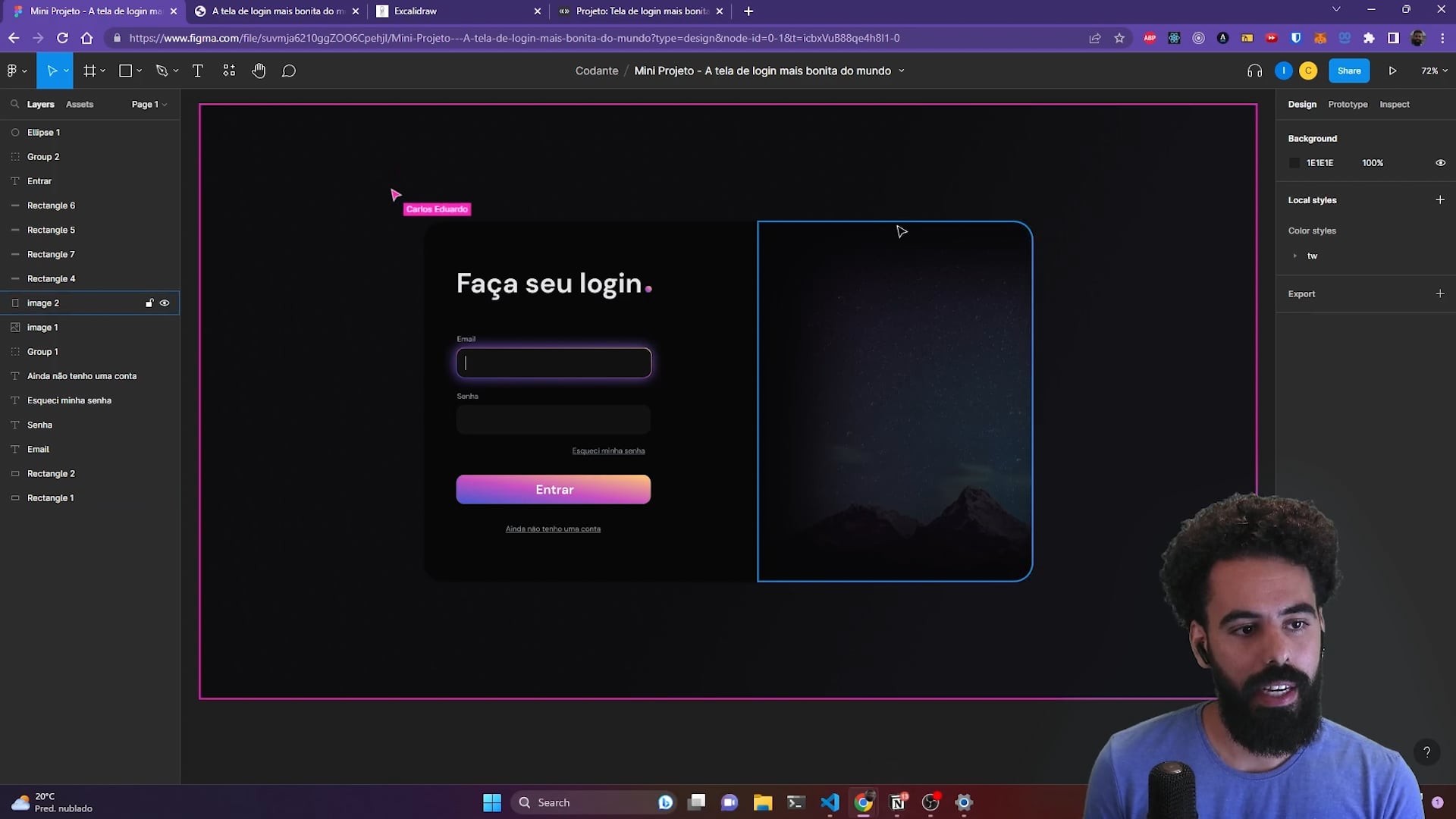The image size is (1456, 819).
Task: Select the Pen tool
Action: (162, 71)
